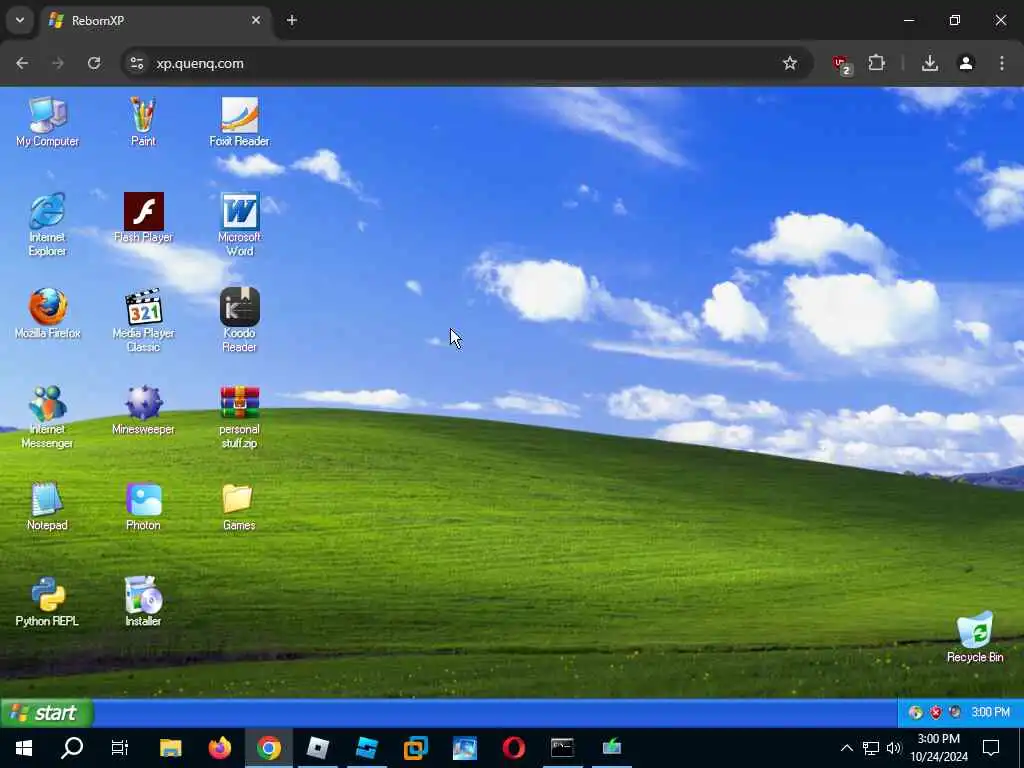Click the uBlock extension icon in Chrome

click(x=842, y=64)
